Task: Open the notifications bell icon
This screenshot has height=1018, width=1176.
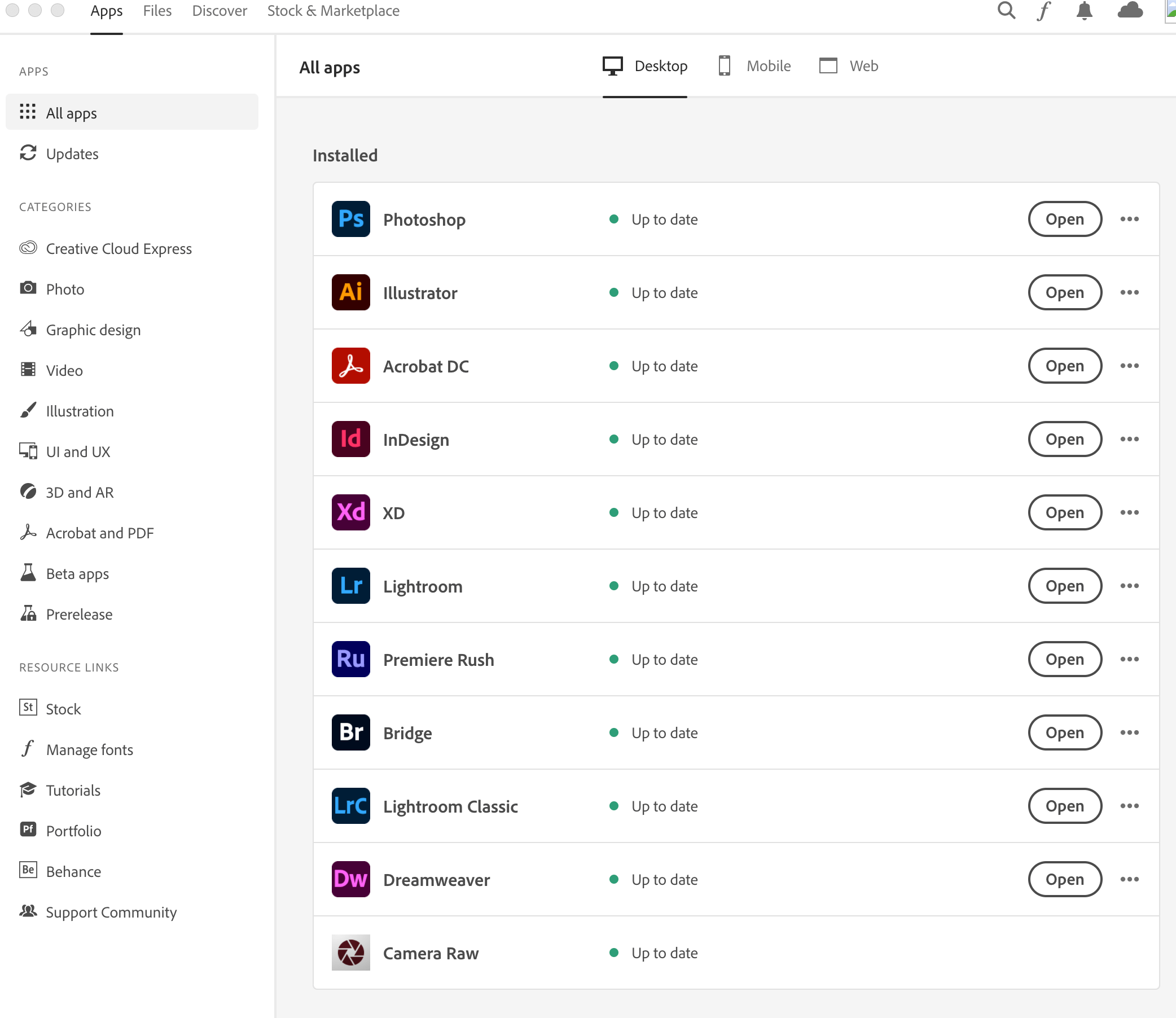Action: pyautogui.click(x=1084, y=11)
